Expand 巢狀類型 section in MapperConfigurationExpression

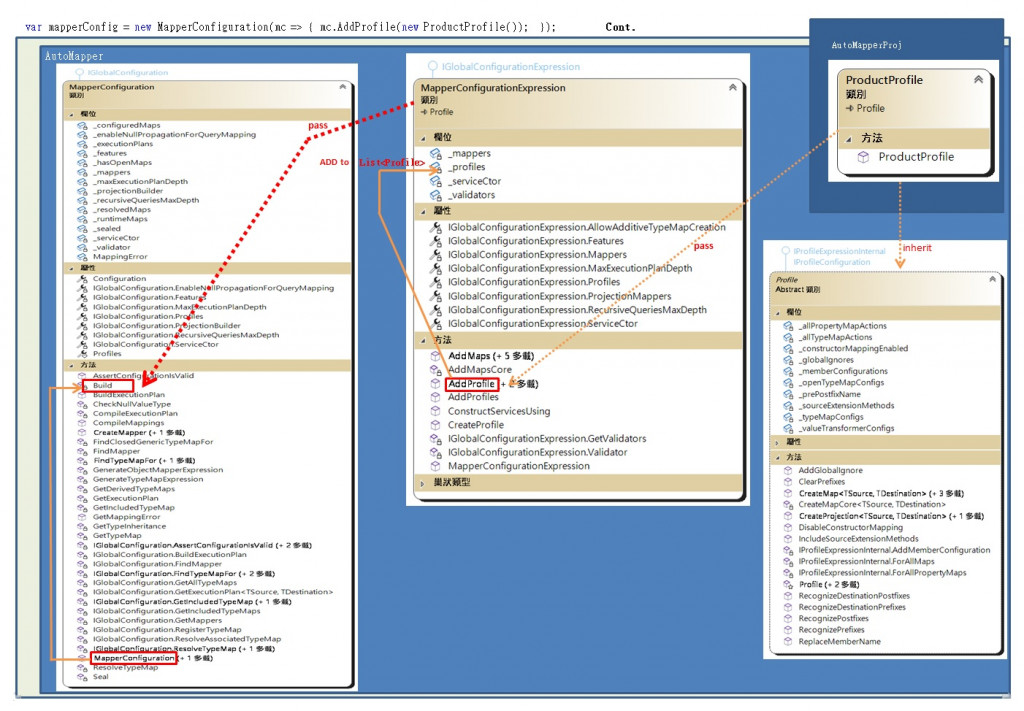(423, 483)
